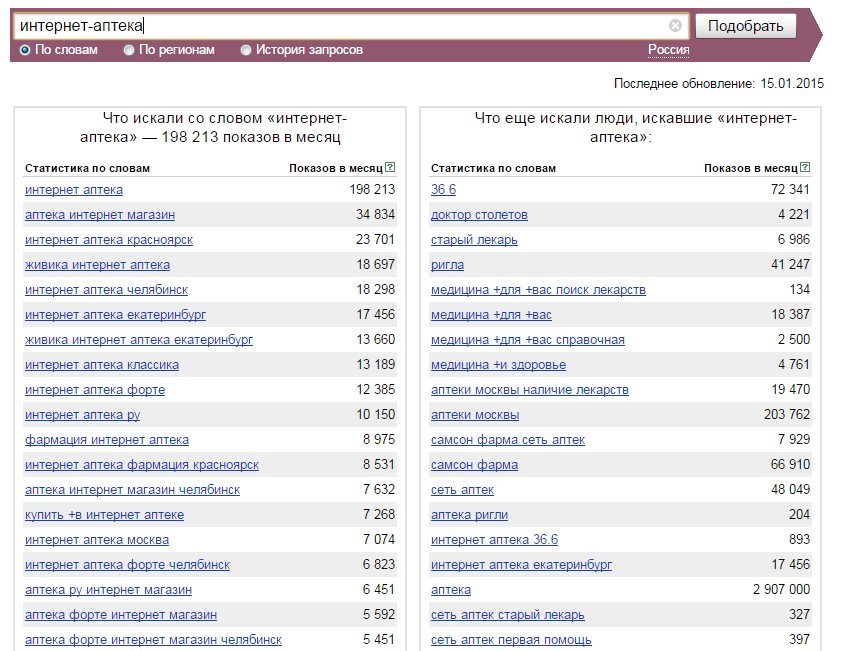The height and width of the screenshot is (651, 842).
Task: Open 'интернет аптека красноярск' link
Action: pos(109,240)
